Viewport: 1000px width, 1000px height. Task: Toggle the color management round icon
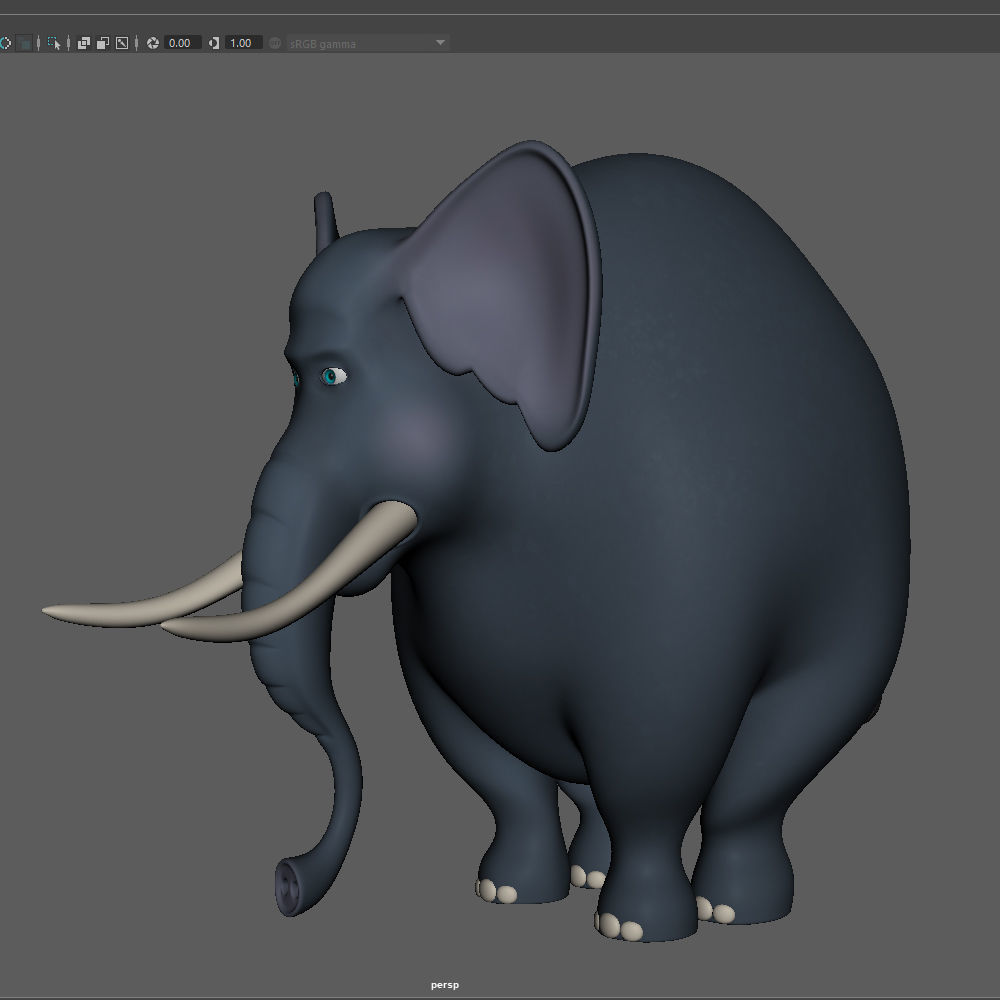click(275, 43)
